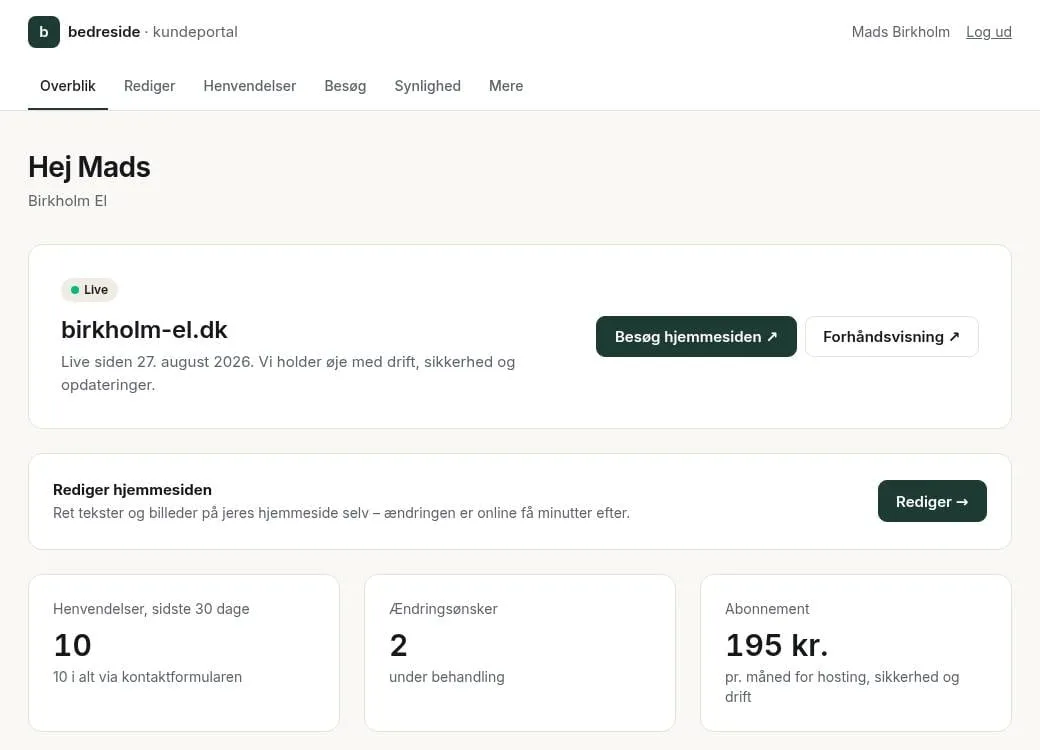Open the Overblik tab
The height and width of the screenshot is (750, 1040).
coord(68,86)
